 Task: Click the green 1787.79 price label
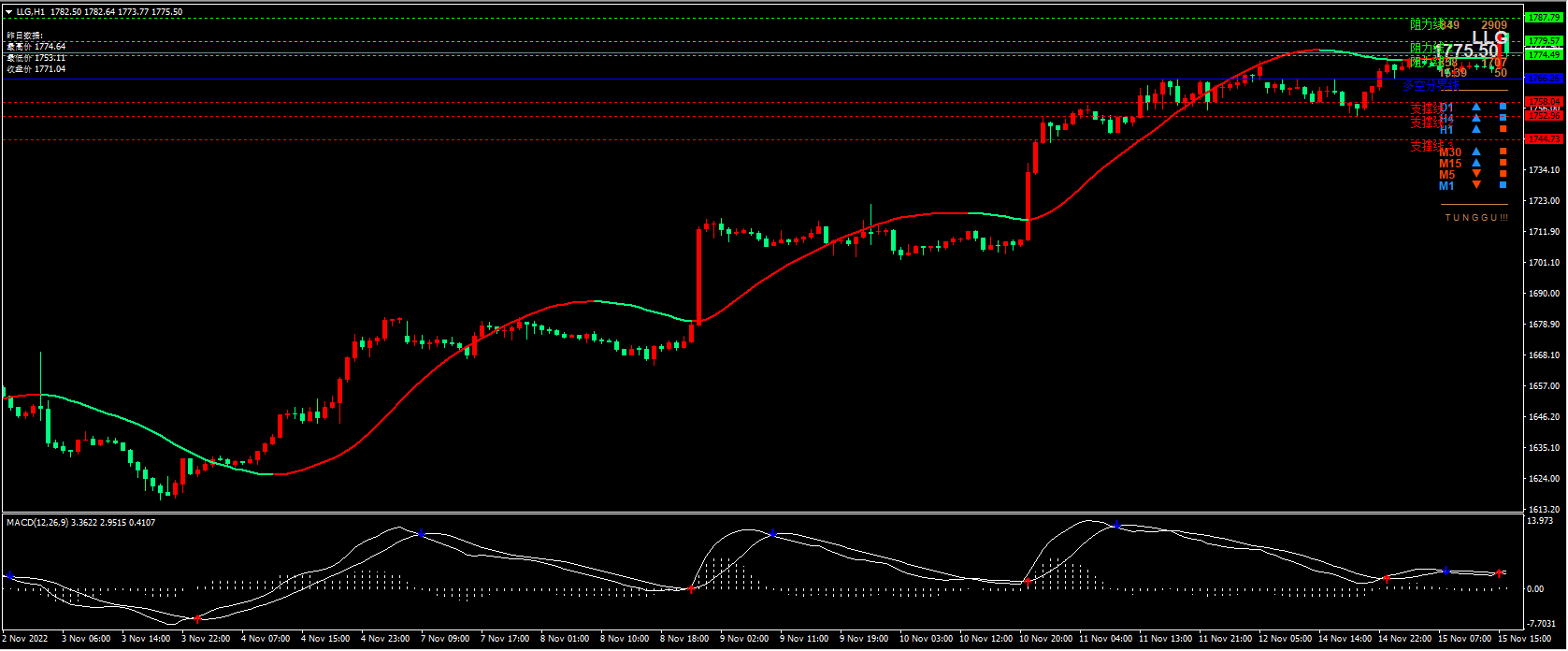coord(1544,18)
